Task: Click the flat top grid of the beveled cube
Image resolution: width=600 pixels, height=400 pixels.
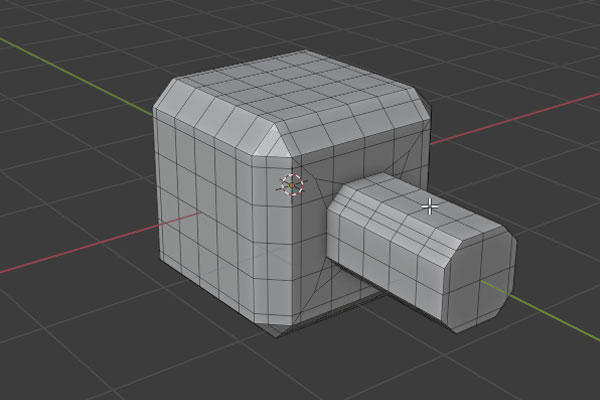Action: (x=295, y=86)
